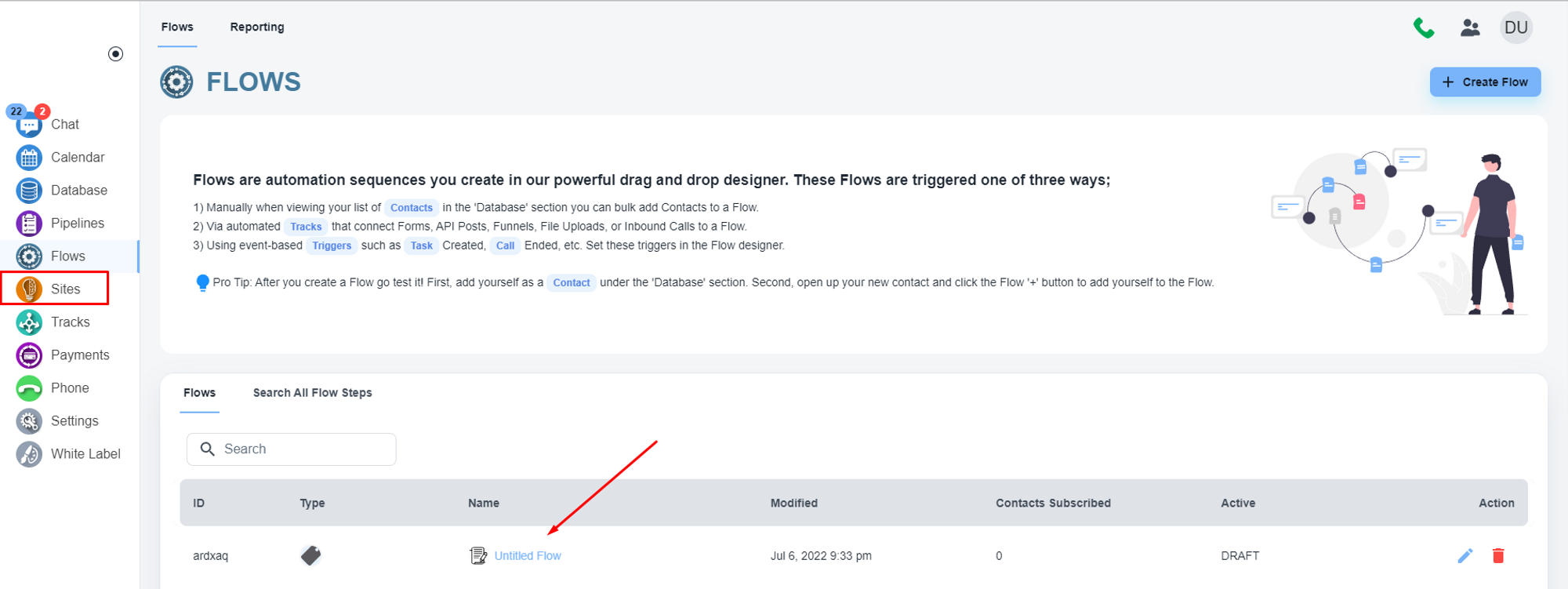Viewport: 1568px width, 589px height.
Task: Open the Chat sidebar icon
Action: pyautogui.click(x=29, y=125)
